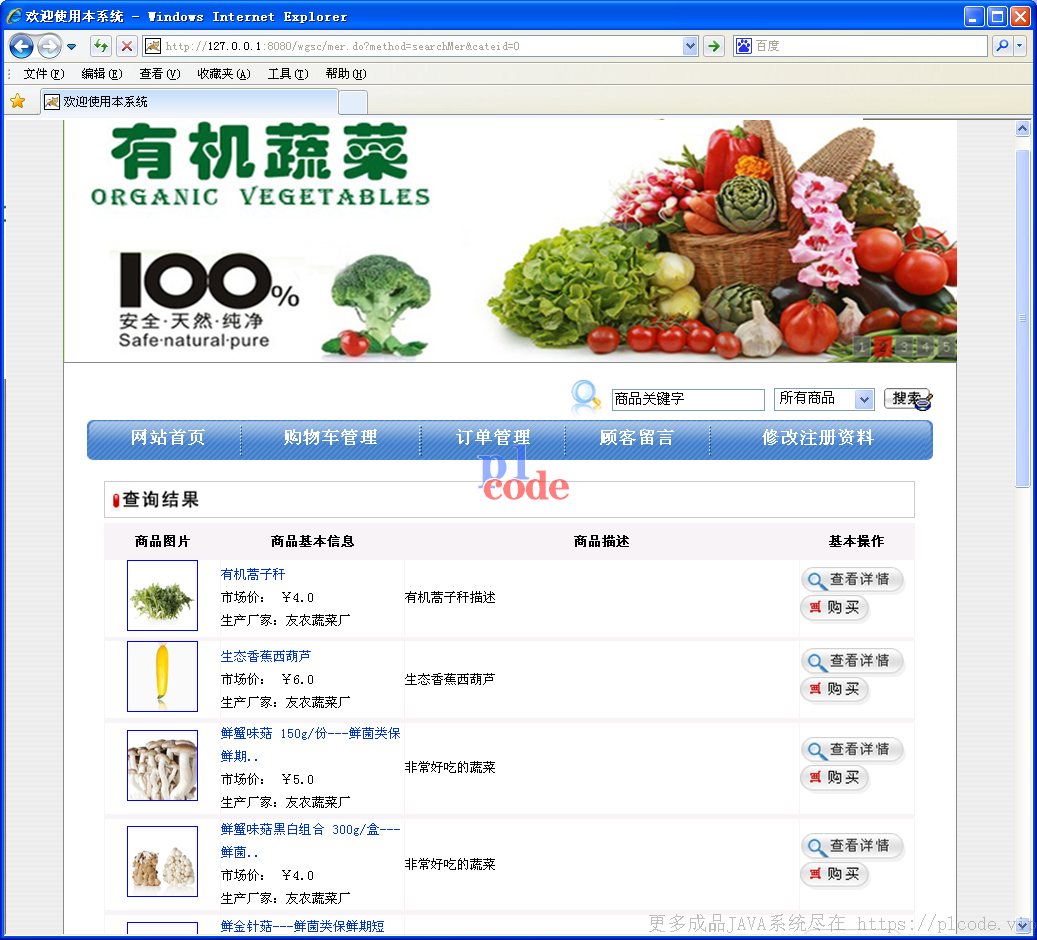Open the 鲜蟹味菇 150g/份 product link

[311, 744]
